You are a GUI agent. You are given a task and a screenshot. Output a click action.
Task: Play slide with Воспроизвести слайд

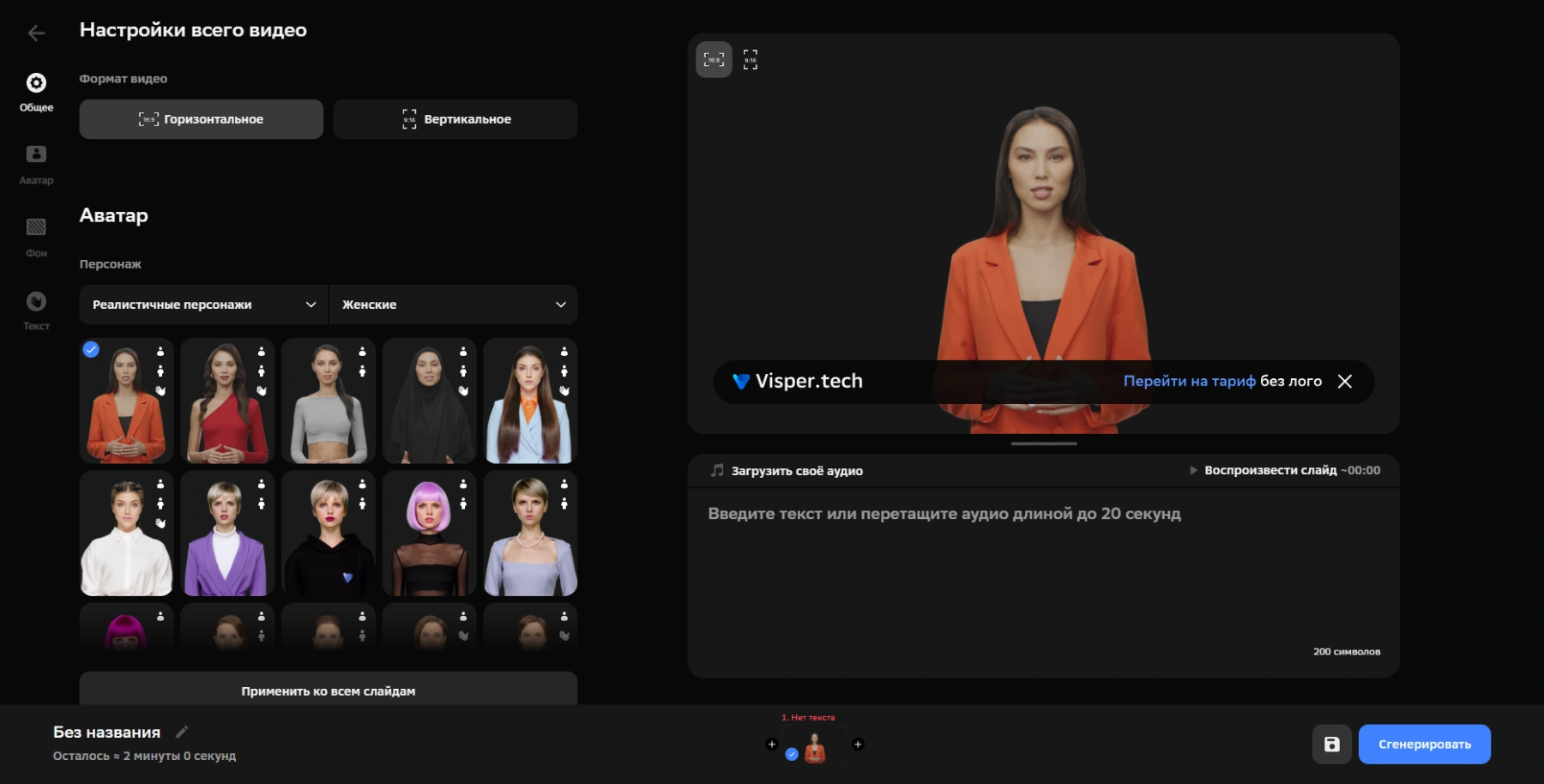(x=1270, y=470)
